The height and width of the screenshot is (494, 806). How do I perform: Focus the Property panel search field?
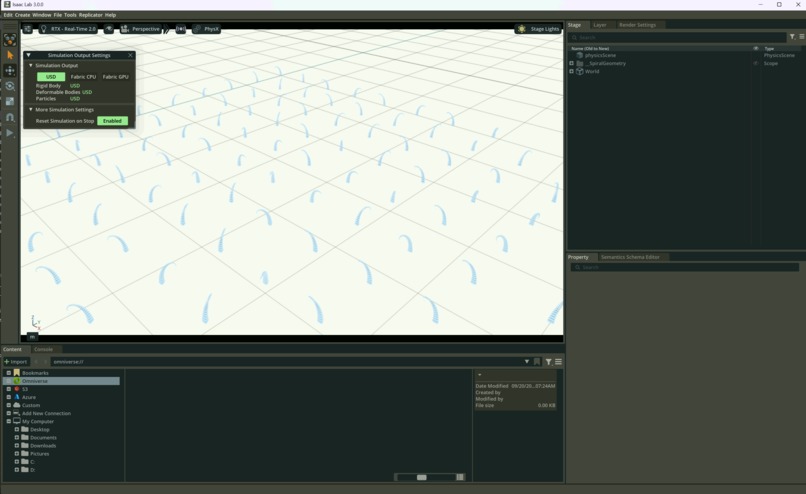click(x=685, y=267)
